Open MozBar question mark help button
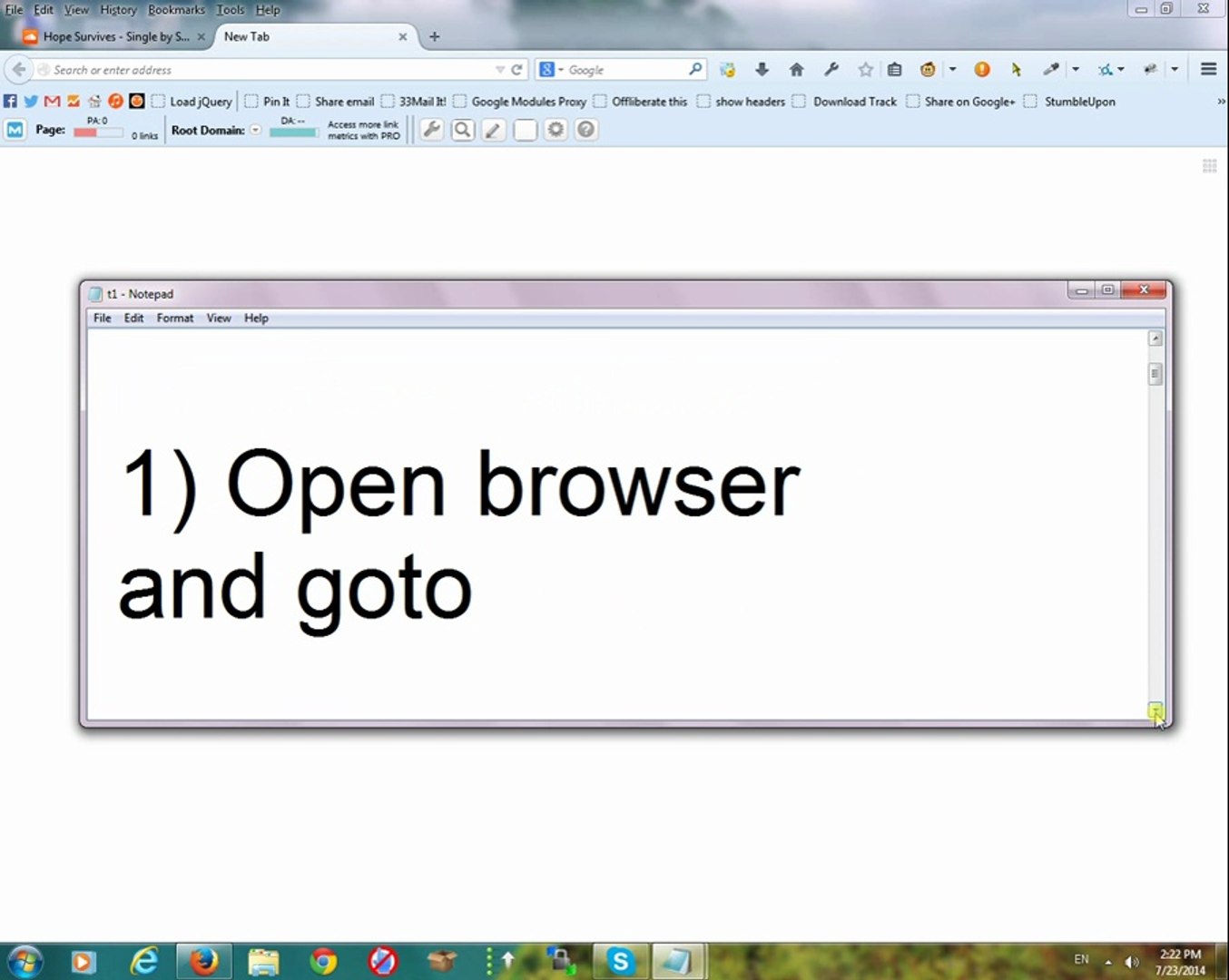 point(586,130)
